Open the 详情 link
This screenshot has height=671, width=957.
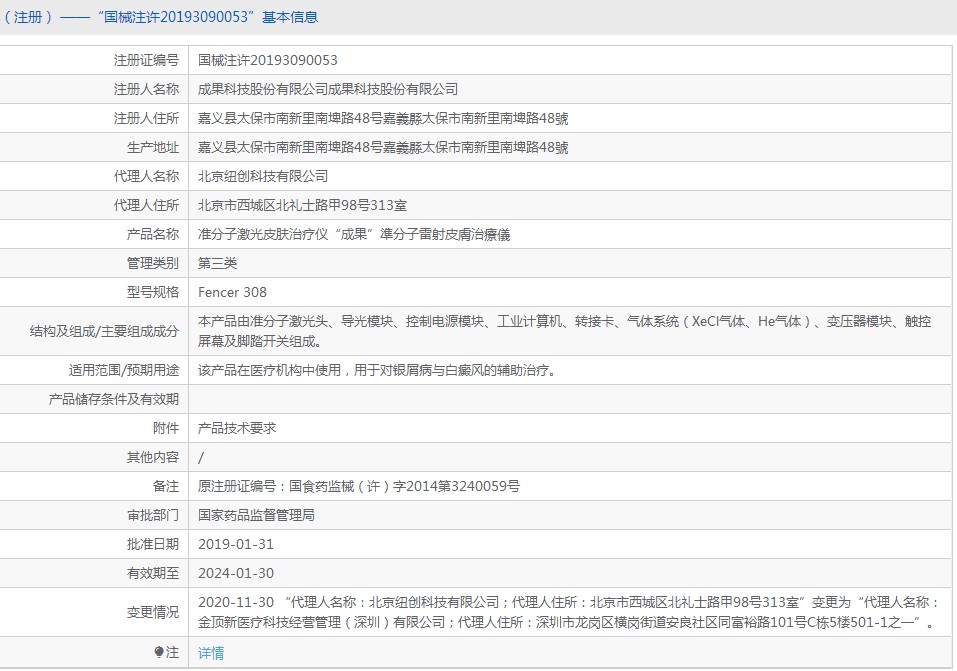click(x=211, y=653)
